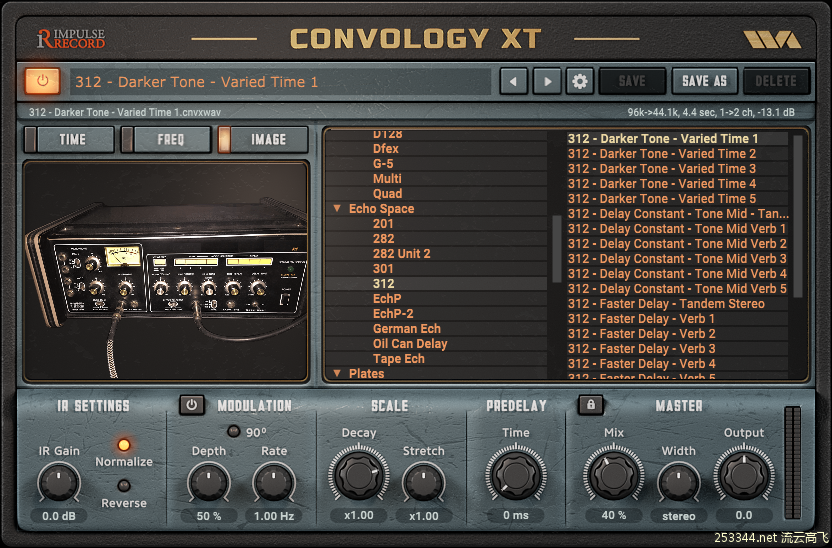Click the Width knob

coord(679,482)
